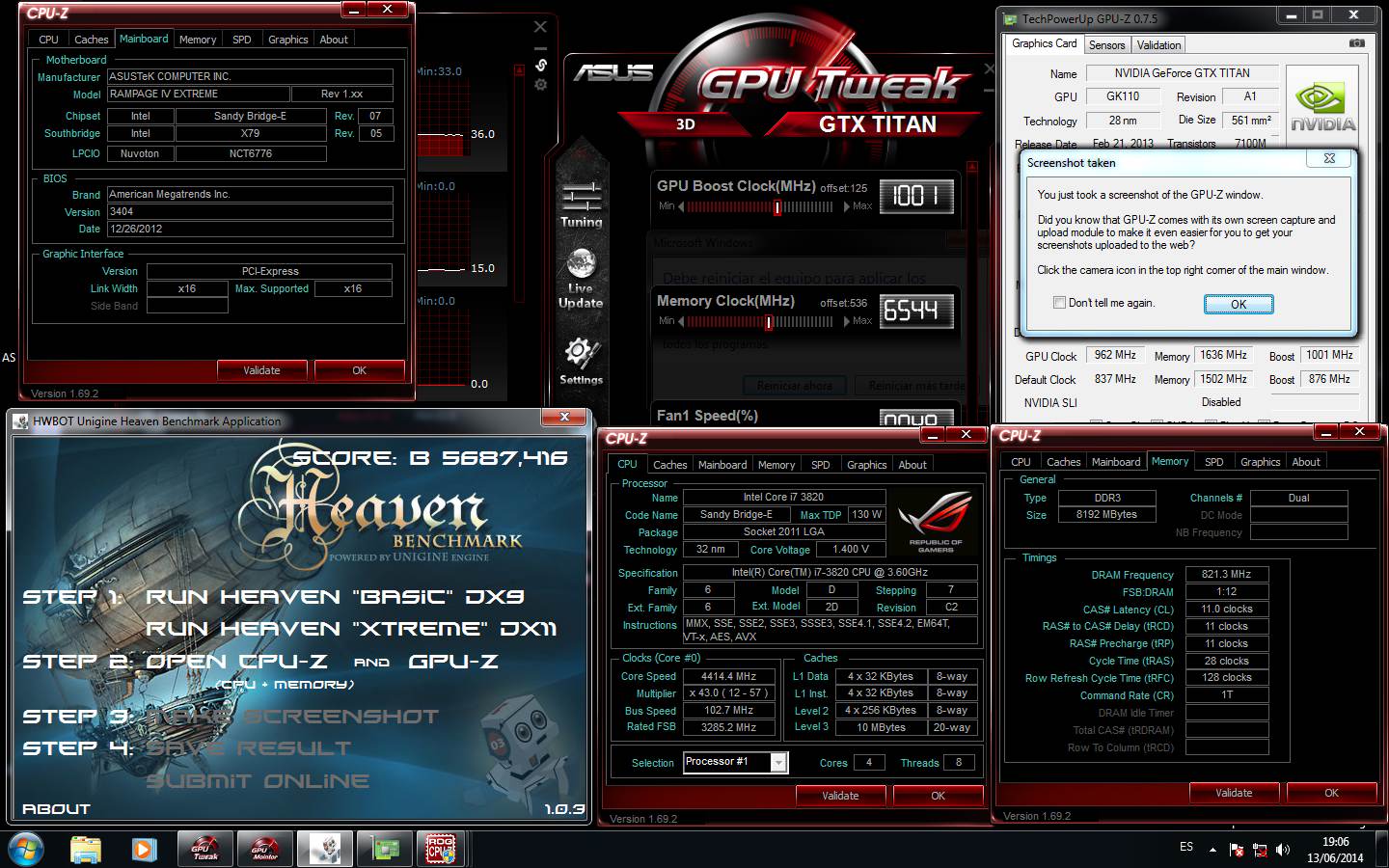Select Graphics Card tab in GPU-Z

1044,43
